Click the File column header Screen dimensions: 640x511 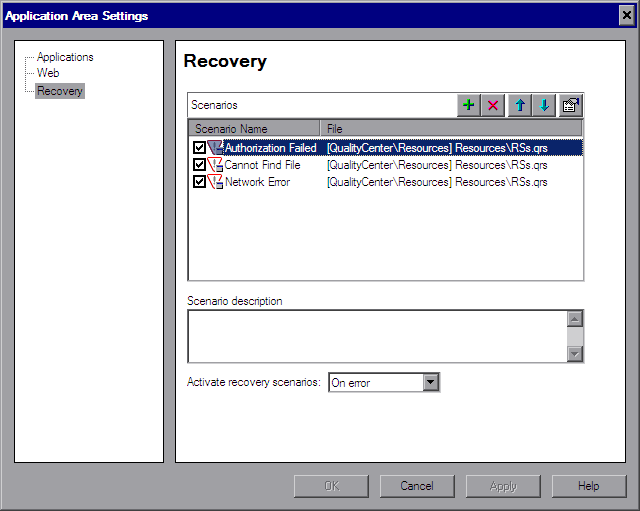pyautogui.click(x=451, y=129)
